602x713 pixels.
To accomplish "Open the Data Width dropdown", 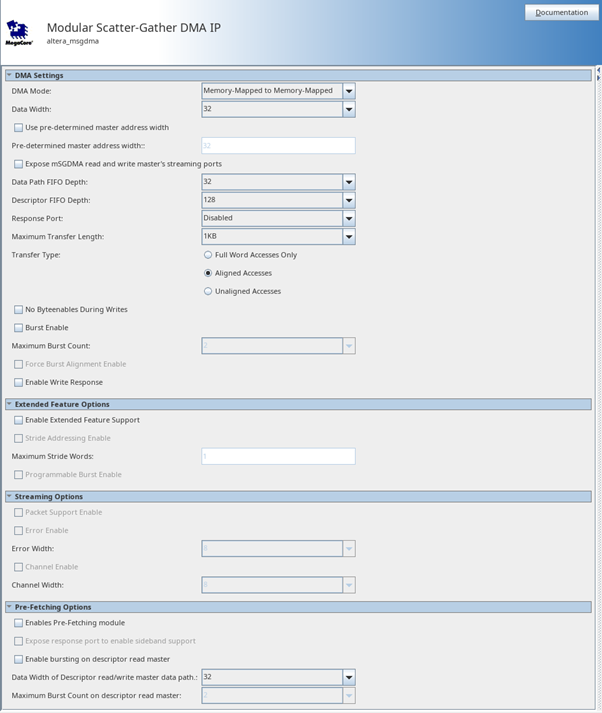I will tap(278, 109).
